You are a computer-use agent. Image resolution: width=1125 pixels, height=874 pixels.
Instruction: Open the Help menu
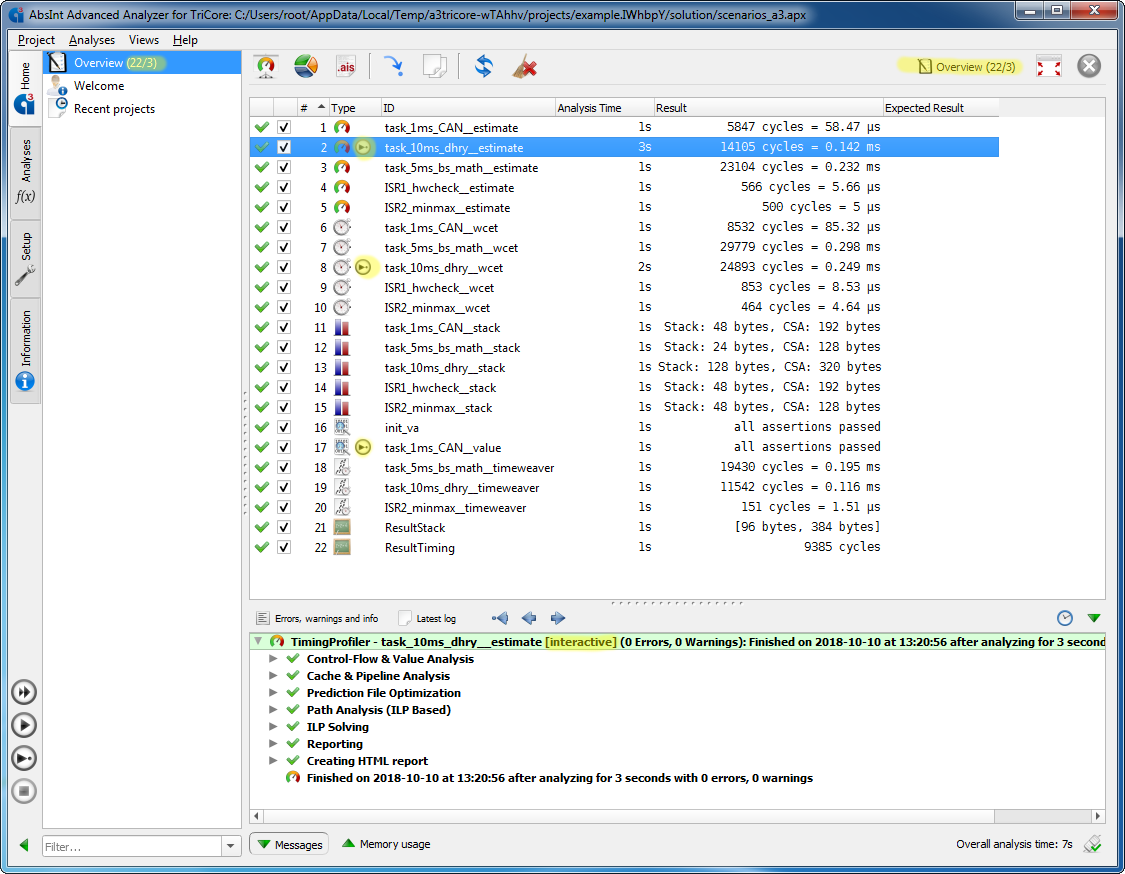click(x=185, y=40)
